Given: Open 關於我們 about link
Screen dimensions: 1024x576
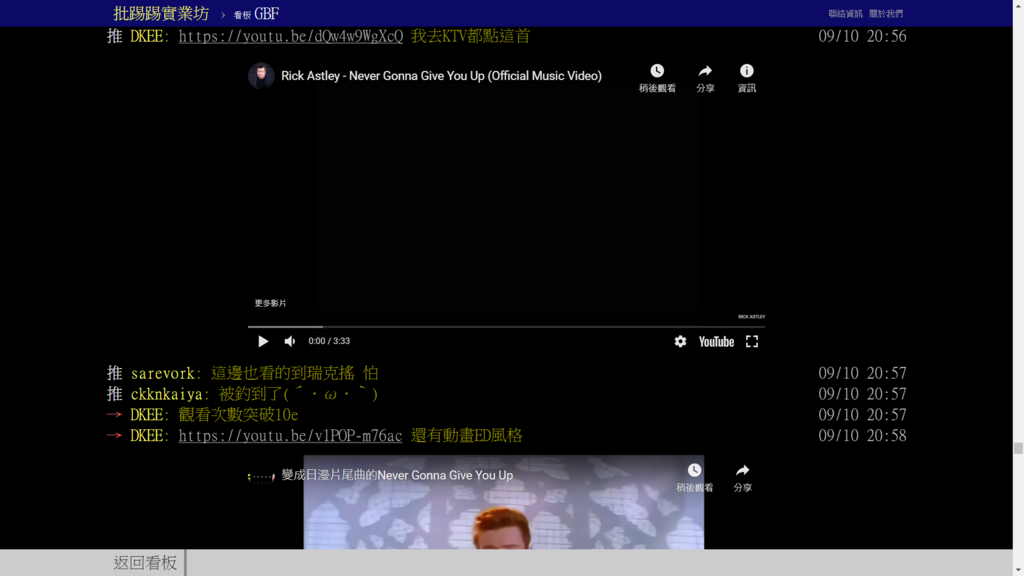Looking at the screenshot, I should point(886,13).
